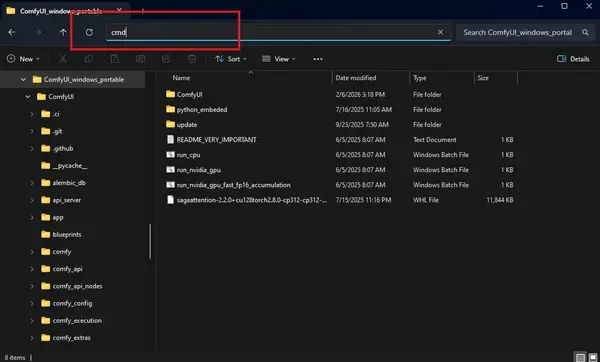The width and height of the screenshot is (600, 362).
Task: Expand the .git folder node
Action: pyautogui.click(x=32, y=131)
